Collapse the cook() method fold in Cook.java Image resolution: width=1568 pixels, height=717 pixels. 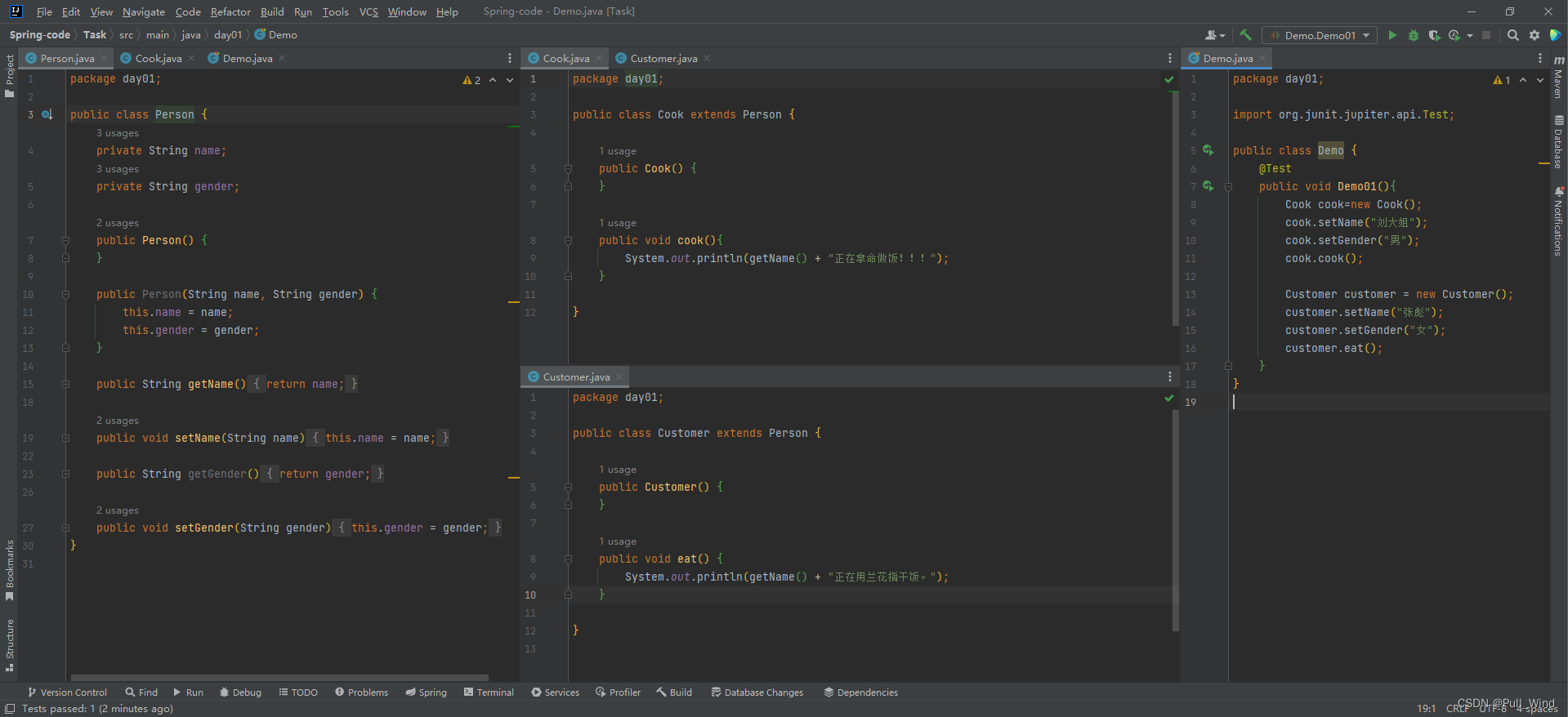click(x=568, y=240)
